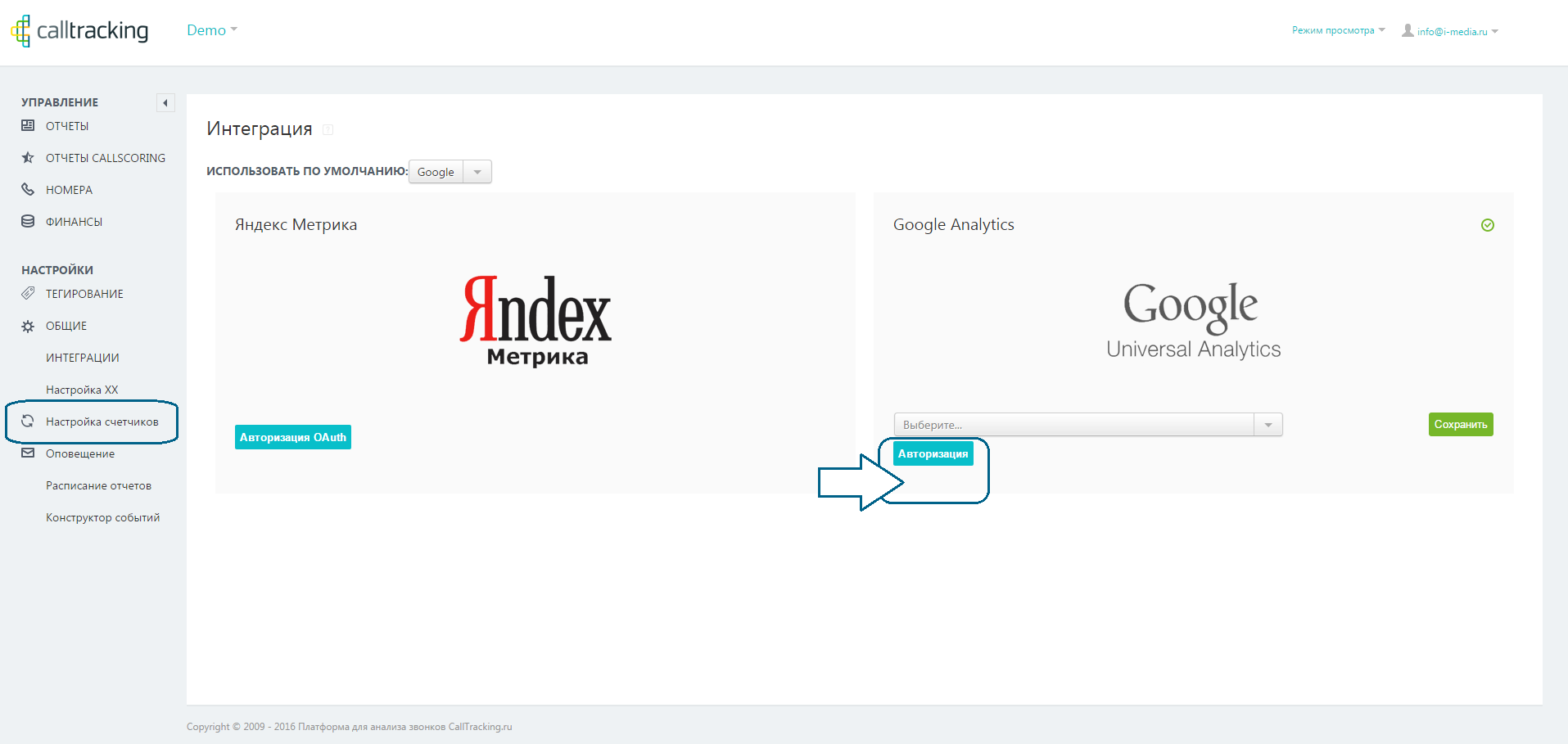This screenshot has width=1568, height=744.
Task: Click the Настройки section header
Action: pyautogui.click(x=57, y=270)
